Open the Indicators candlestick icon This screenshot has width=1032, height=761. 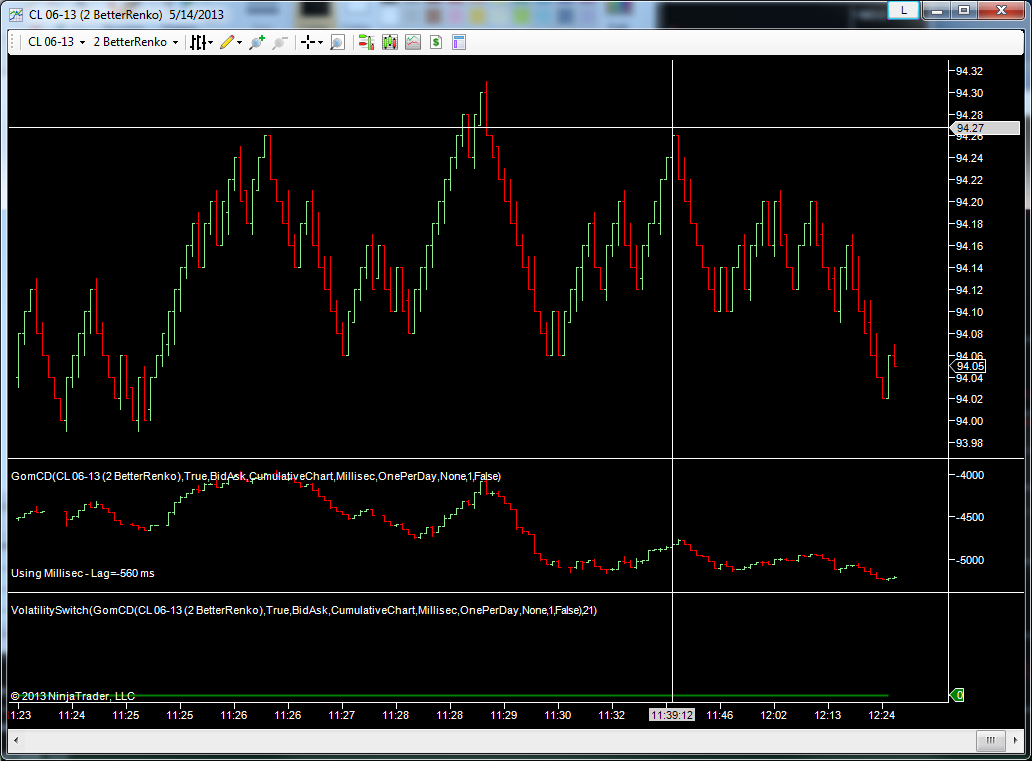pyautogui.click(x=389, y=42)
